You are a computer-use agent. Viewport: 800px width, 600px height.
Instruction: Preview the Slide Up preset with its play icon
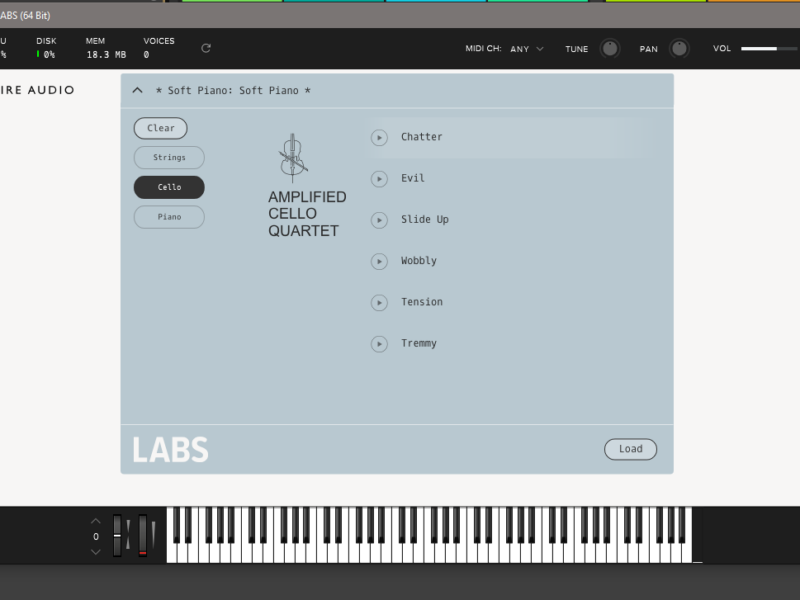pyautogui.click(x=379, y=220)
